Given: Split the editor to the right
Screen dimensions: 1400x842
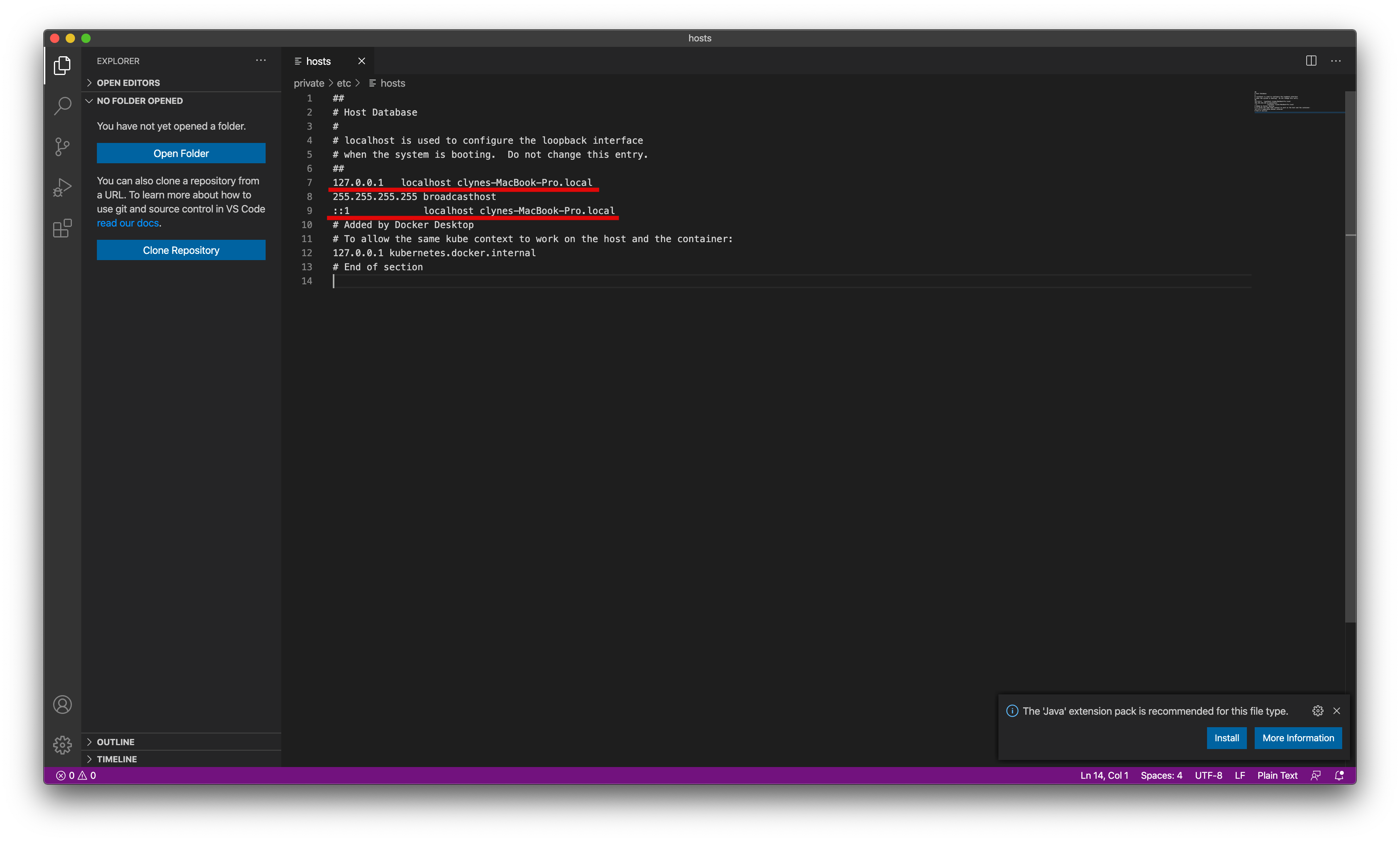Looking at the screenshot, I should [1311, 61].
